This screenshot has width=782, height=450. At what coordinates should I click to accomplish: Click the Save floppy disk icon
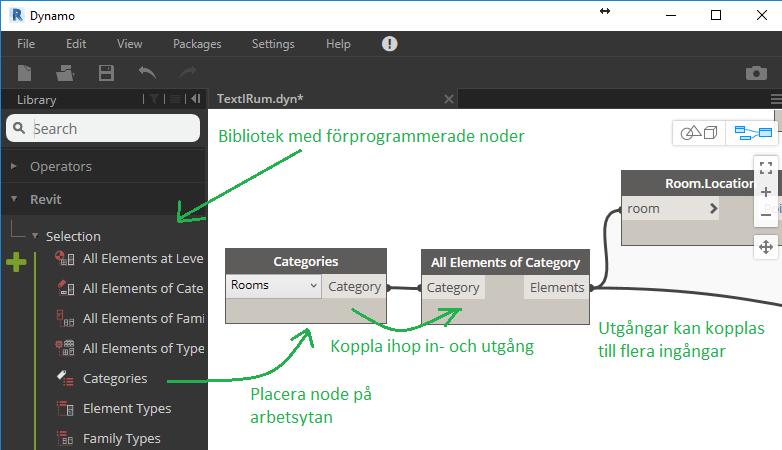106,73
